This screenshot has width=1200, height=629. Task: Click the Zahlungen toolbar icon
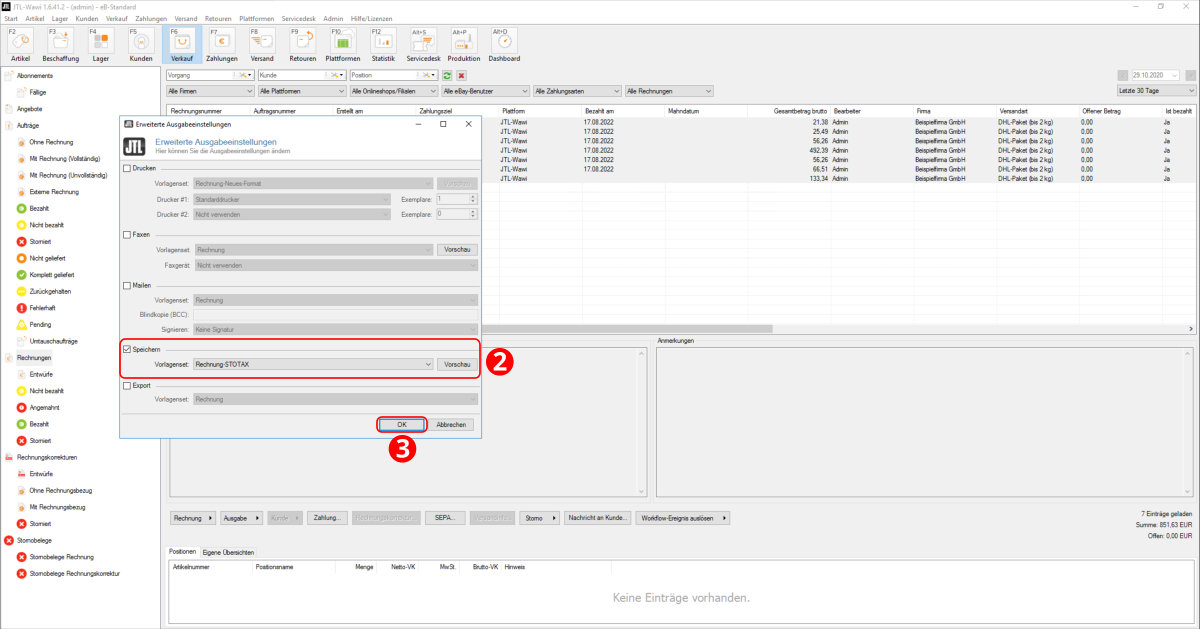[x=221, y=44]
